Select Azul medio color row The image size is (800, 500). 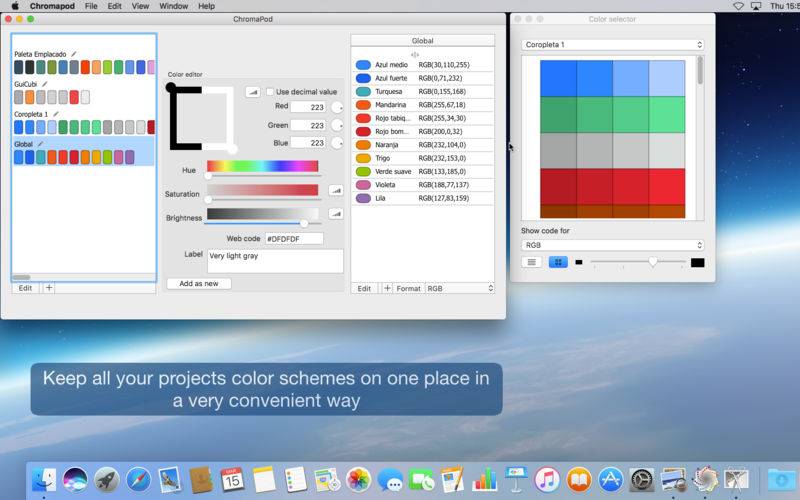pos(422,65)
